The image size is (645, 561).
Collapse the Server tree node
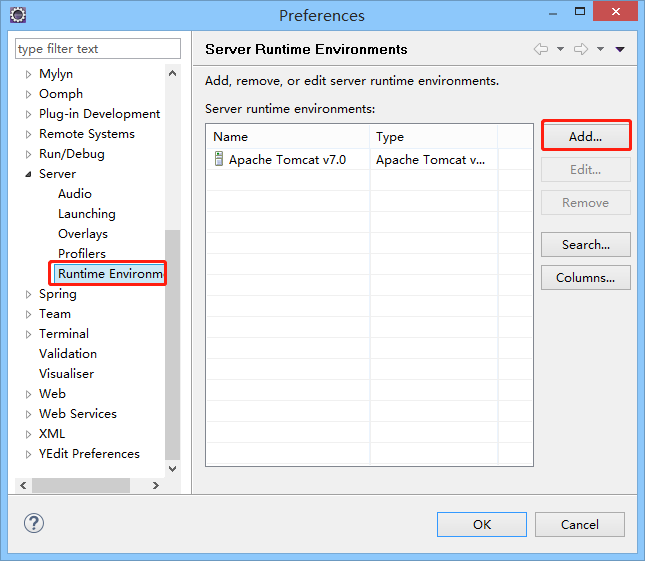coord(28,174)
